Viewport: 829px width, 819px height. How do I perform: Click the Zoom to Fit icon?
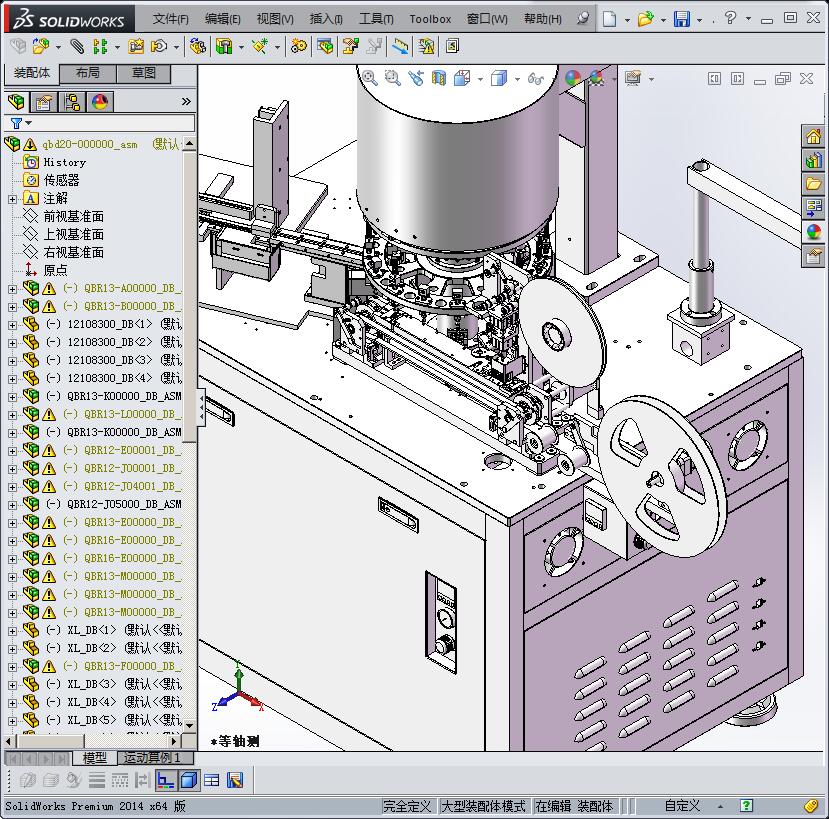(x=370, y=78)
